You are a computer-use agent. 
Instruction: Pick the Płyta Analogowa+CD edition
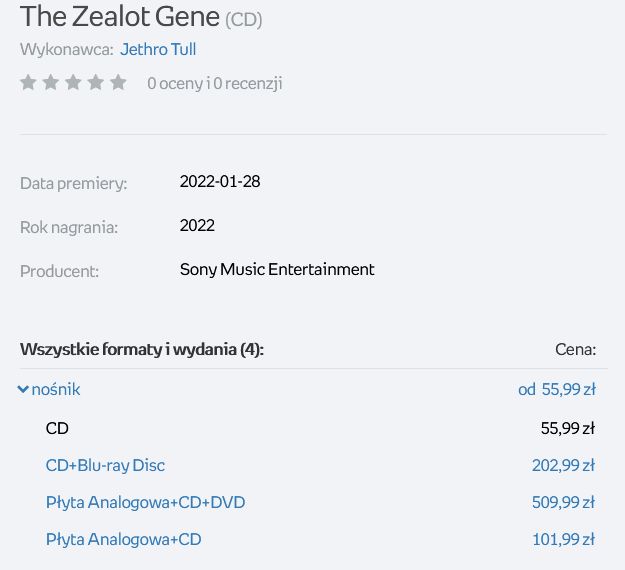124,539
